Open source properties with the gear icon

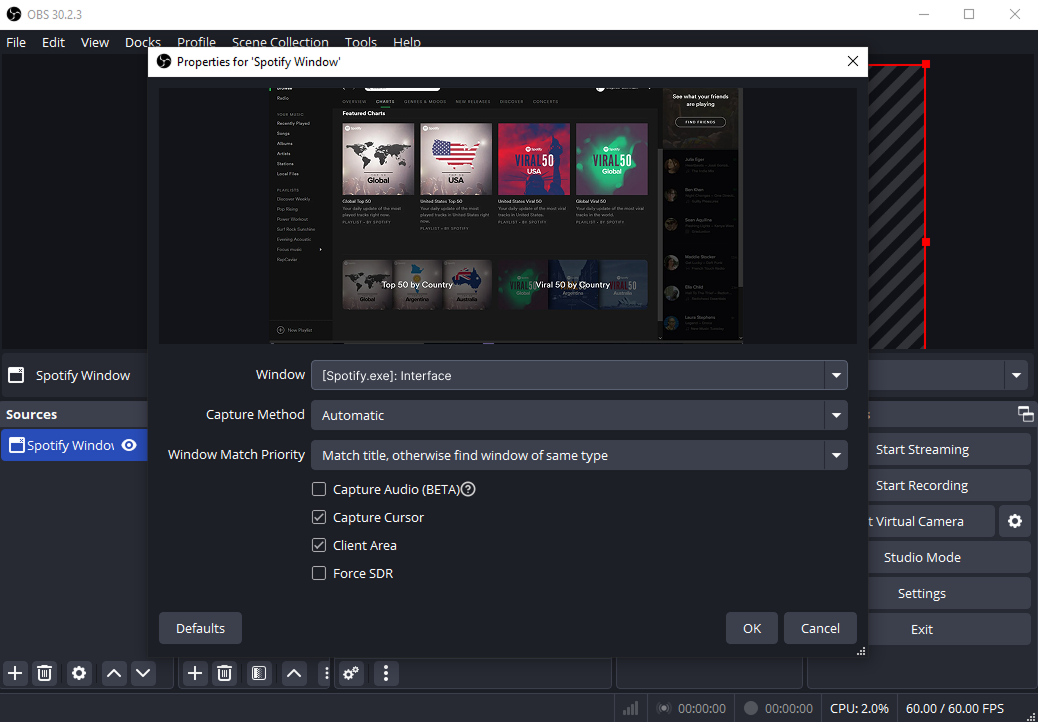point(79,673)
